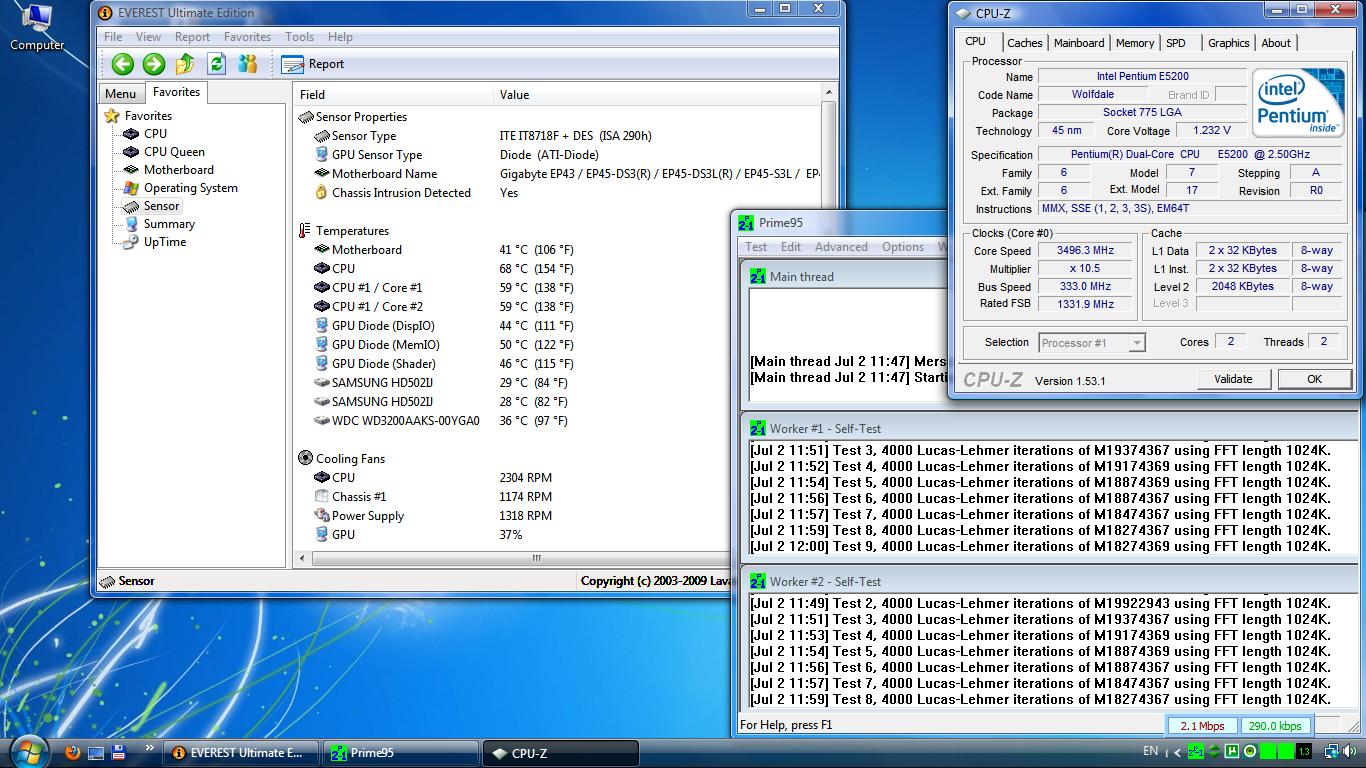Select the Sensor item in Favorites tree
The height and width of the screenshot is (768, 1366).
(161, 206)
